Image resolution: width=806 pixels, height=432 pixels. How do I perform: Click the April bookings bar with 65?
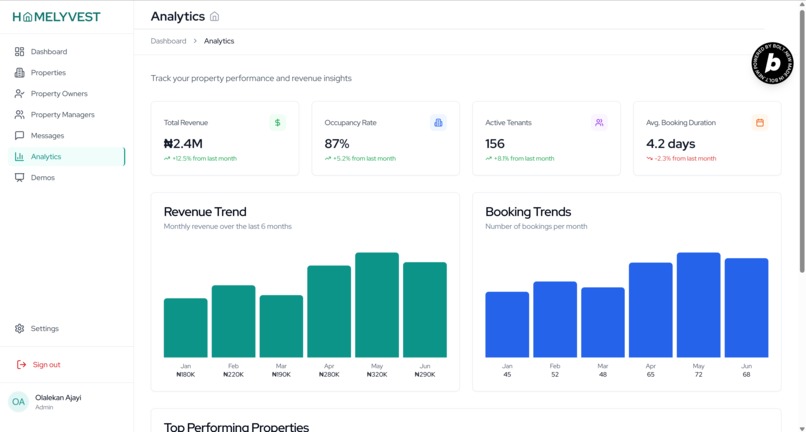coord(651,310)
